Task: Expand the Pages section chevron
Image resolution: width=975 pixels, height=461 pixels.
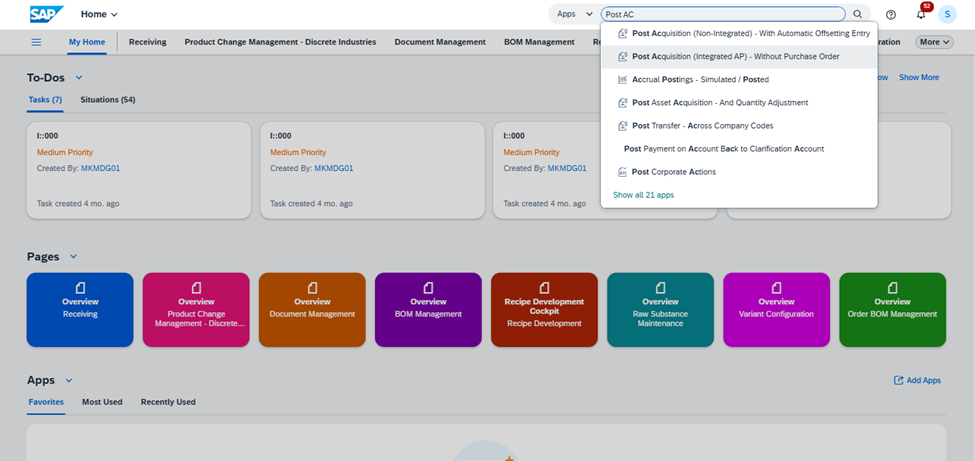Action: pos(73,257)
